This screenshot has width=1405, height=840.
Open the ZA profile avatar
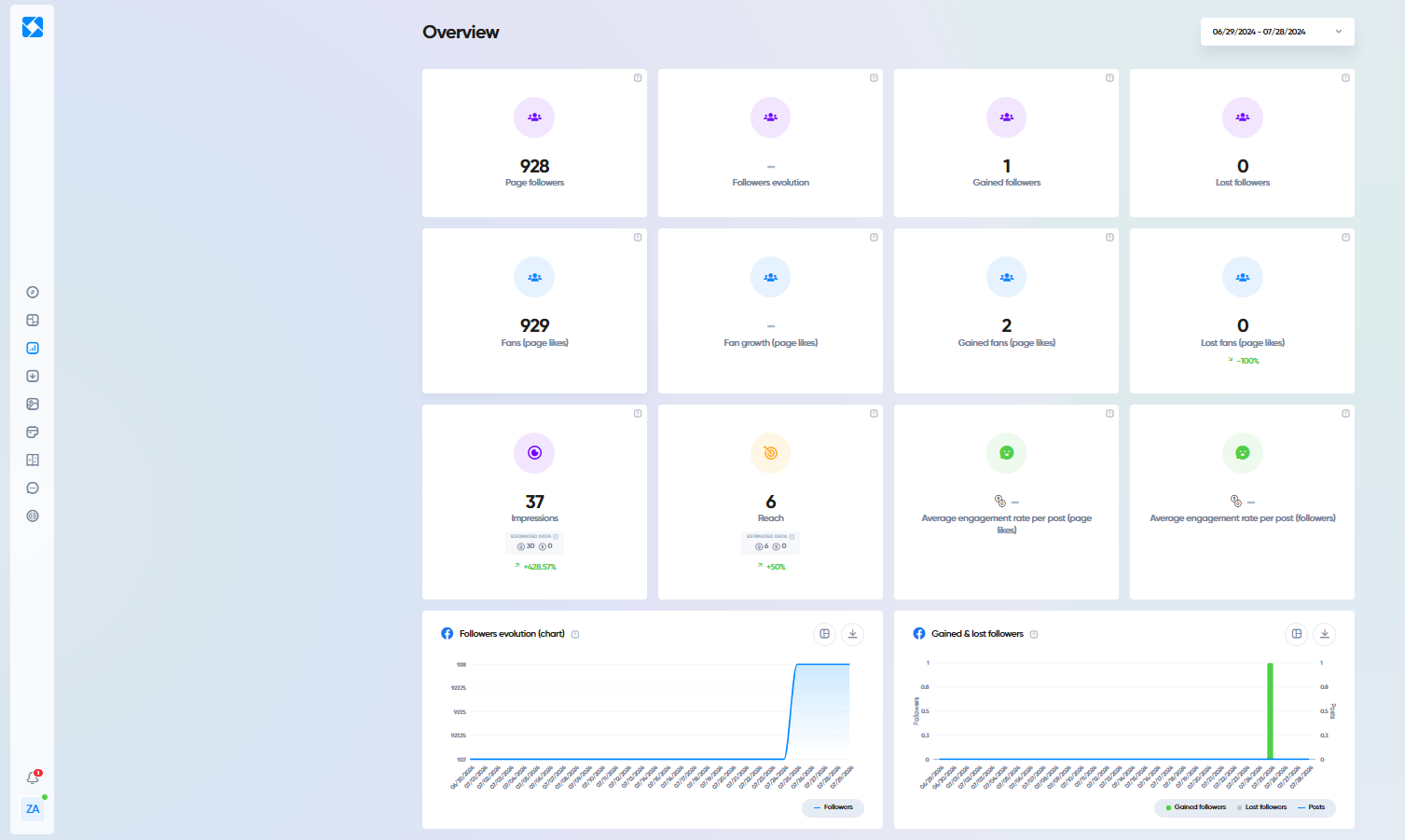point(33,808)
